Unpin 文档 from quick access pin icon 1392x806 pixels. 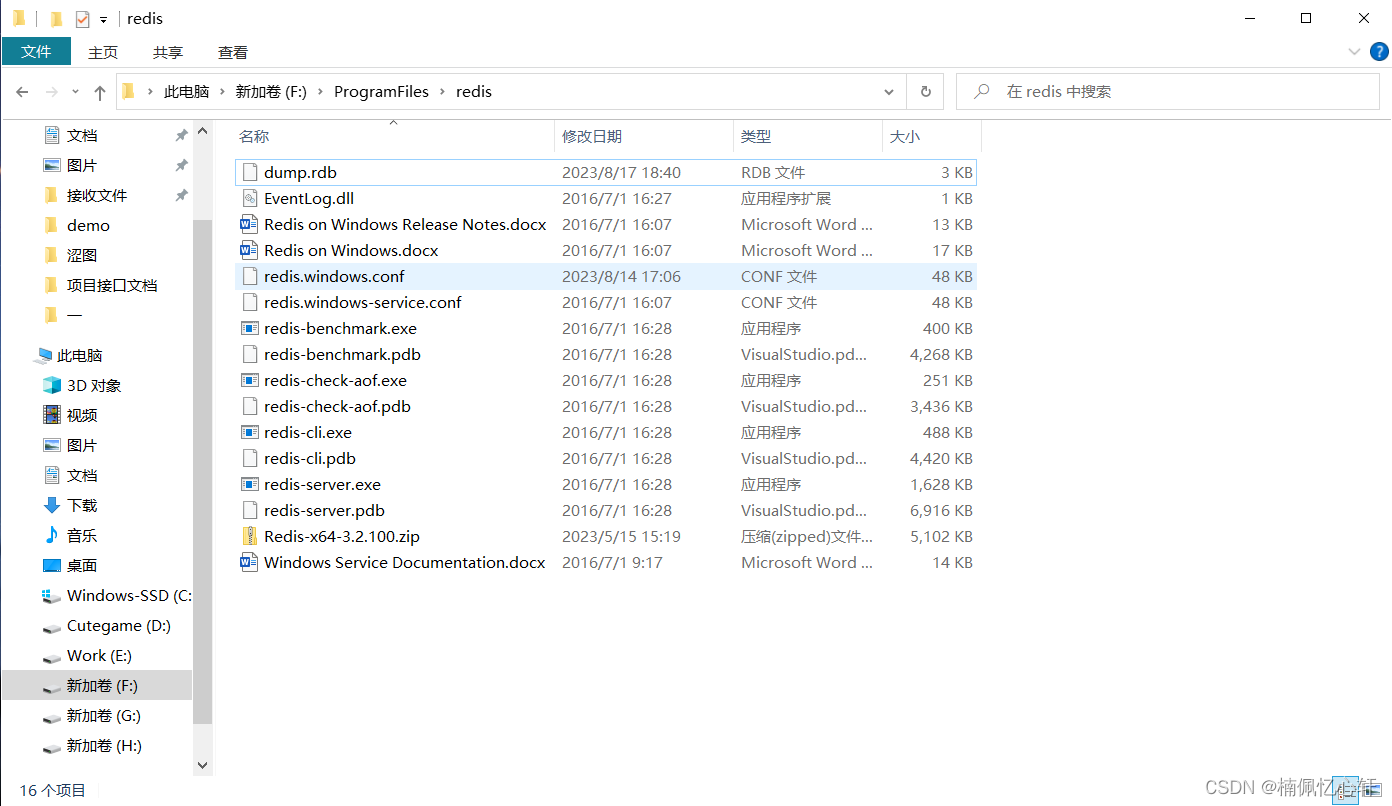181,135
